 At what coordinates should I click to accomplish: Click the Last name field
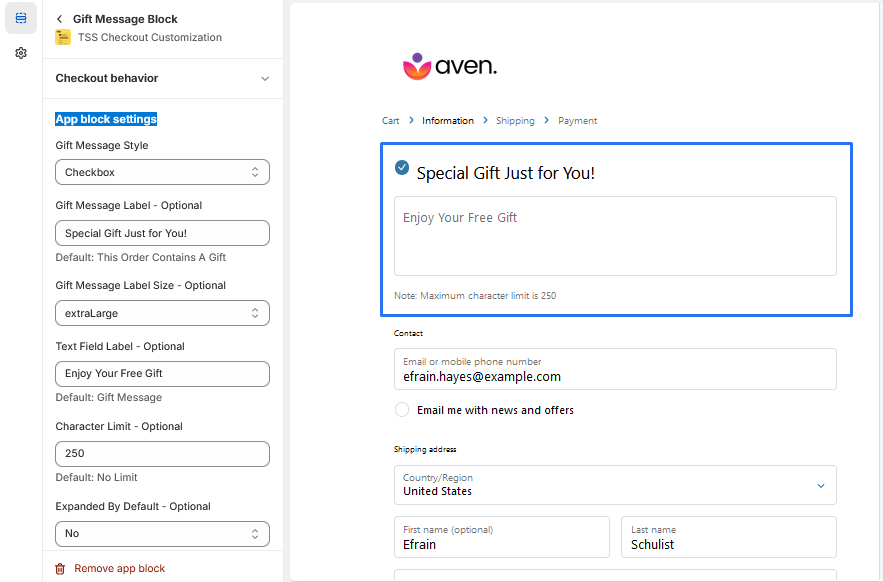point(728,537)
